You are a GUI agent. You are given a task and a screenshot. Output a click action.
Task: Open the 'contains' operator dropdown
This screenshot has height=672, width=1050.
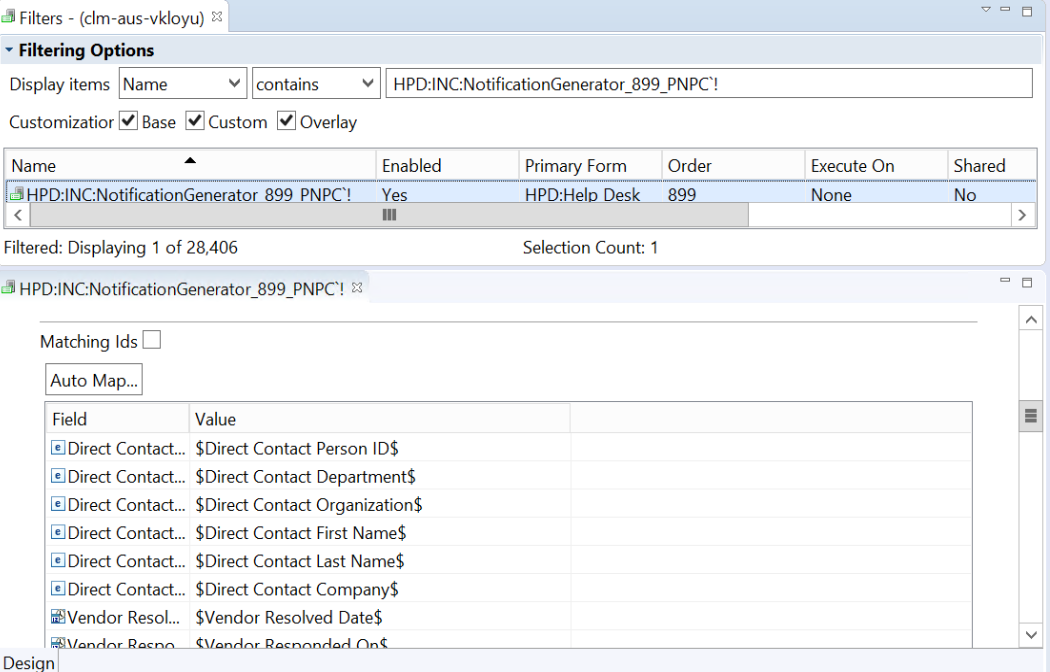(x=316, y=85)
